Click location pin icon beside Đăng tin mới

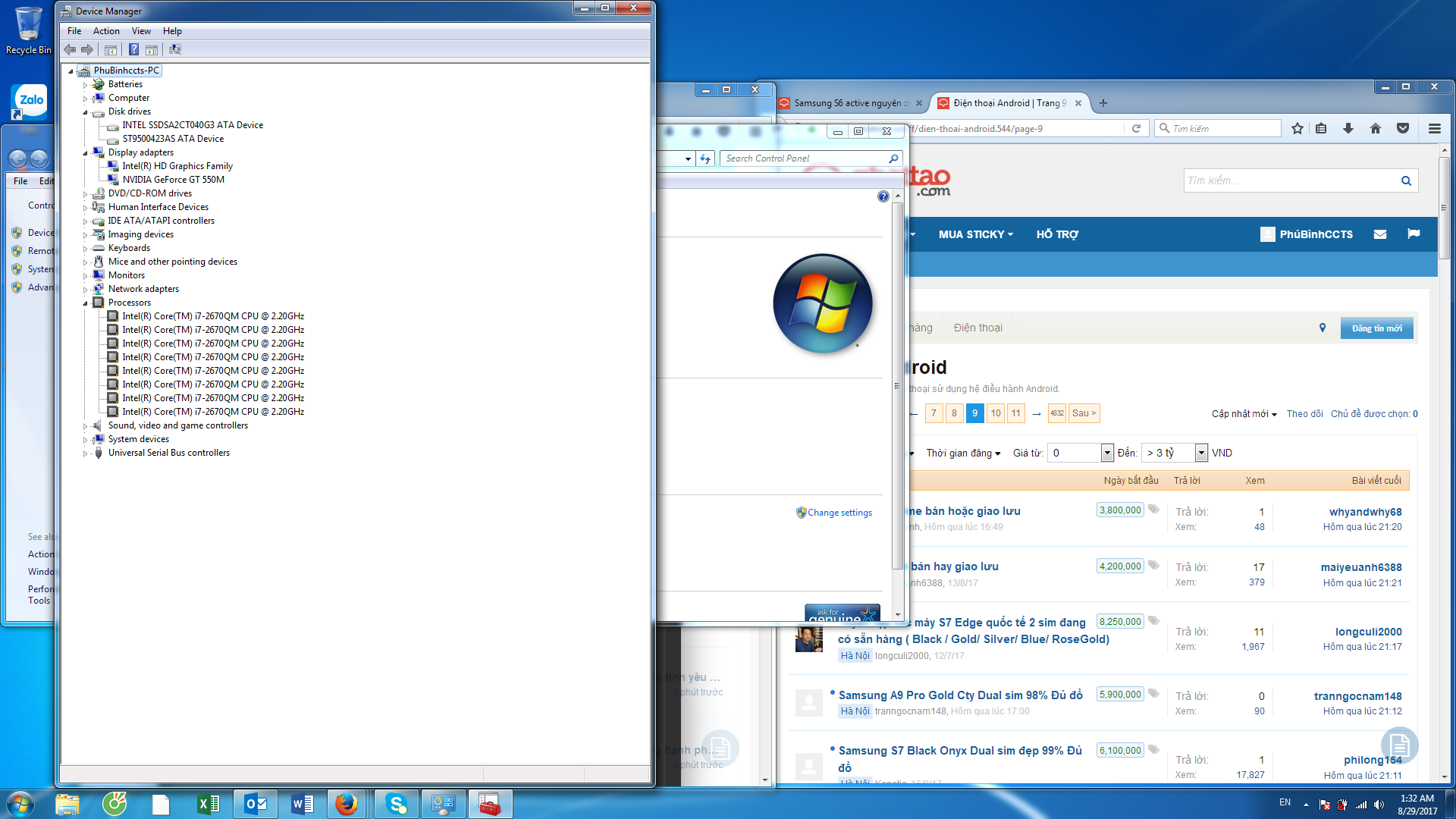click(1323, 328)
